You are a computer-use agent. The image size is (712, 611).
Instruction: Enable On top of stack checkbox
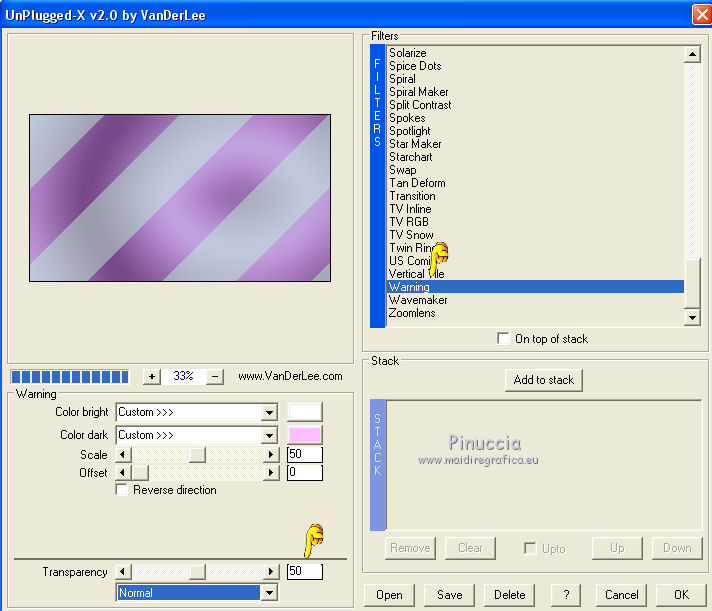(x=503, y=339)
